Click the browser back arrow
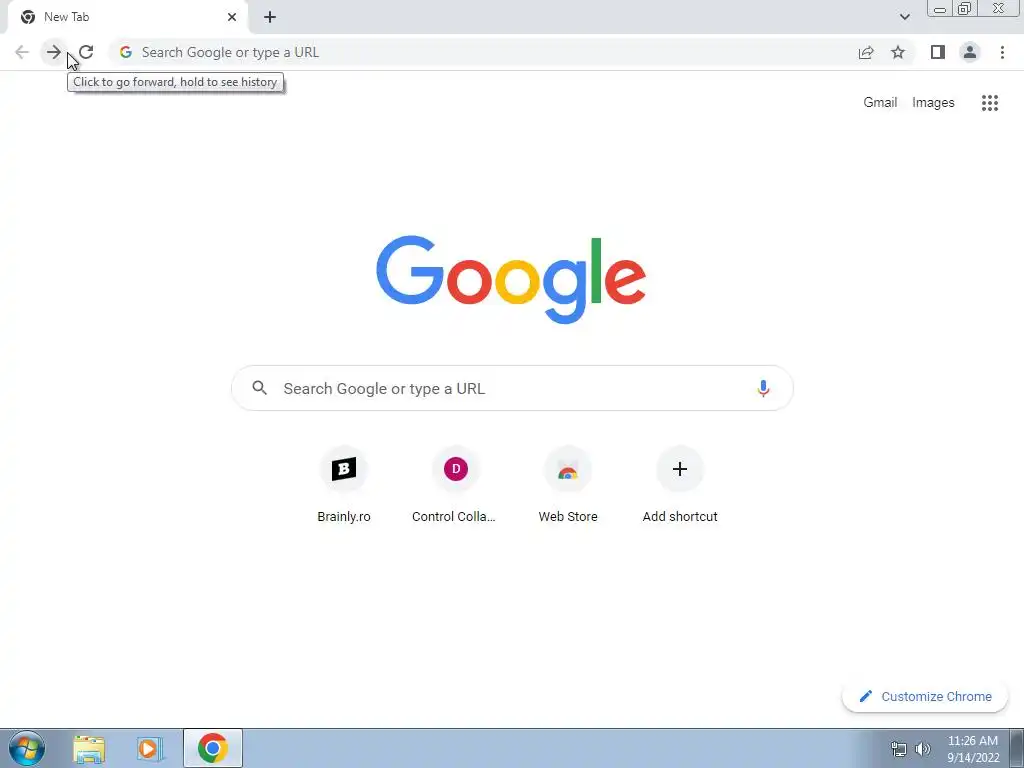The height and width of the screenshot is (768, 1024). pos(22,52)
